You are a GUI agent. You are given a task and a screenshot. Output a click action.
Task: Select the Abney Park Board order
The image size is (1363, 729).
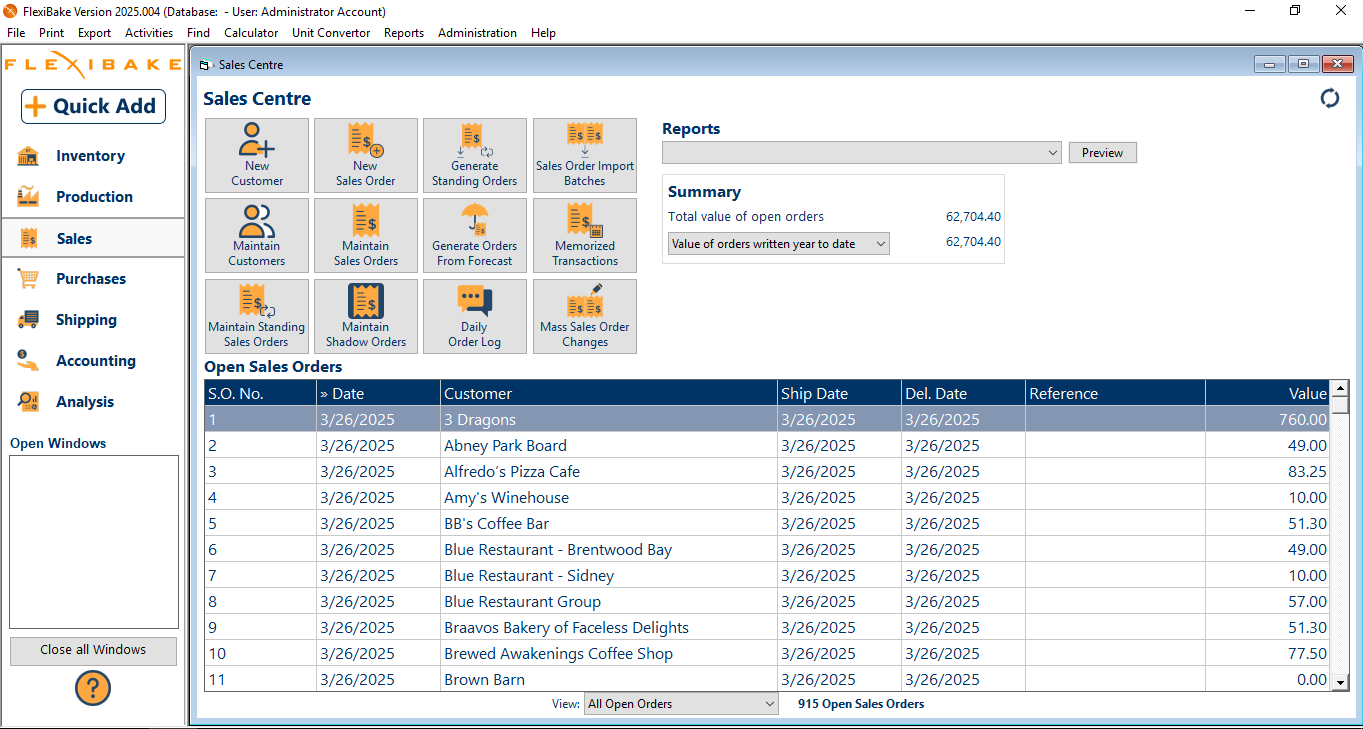pos(768,445)
